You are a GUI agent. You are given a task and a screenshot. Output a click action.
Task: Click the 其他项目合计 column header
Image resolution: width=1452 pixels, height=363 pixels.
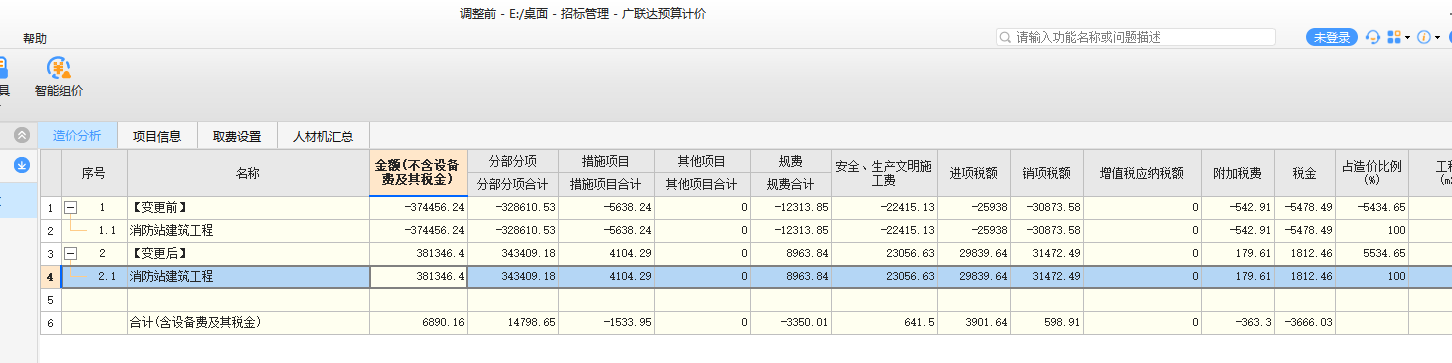(x=701, y=184)
